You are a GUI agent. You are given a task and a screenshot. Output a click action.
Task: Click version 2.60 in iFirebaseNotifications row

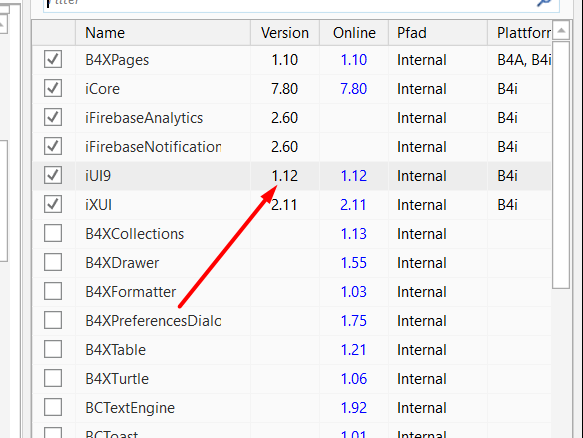click(284, 147)
